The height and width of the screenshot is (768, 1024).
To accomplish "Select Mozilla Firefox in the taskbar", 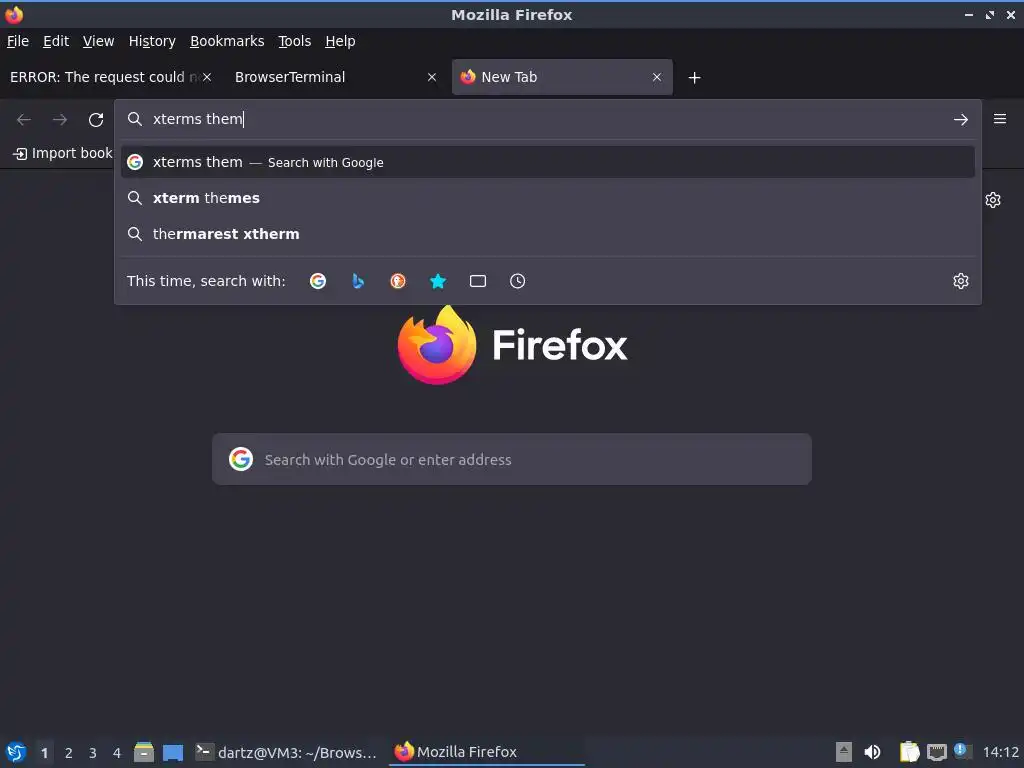I will (x=486, y=752).
